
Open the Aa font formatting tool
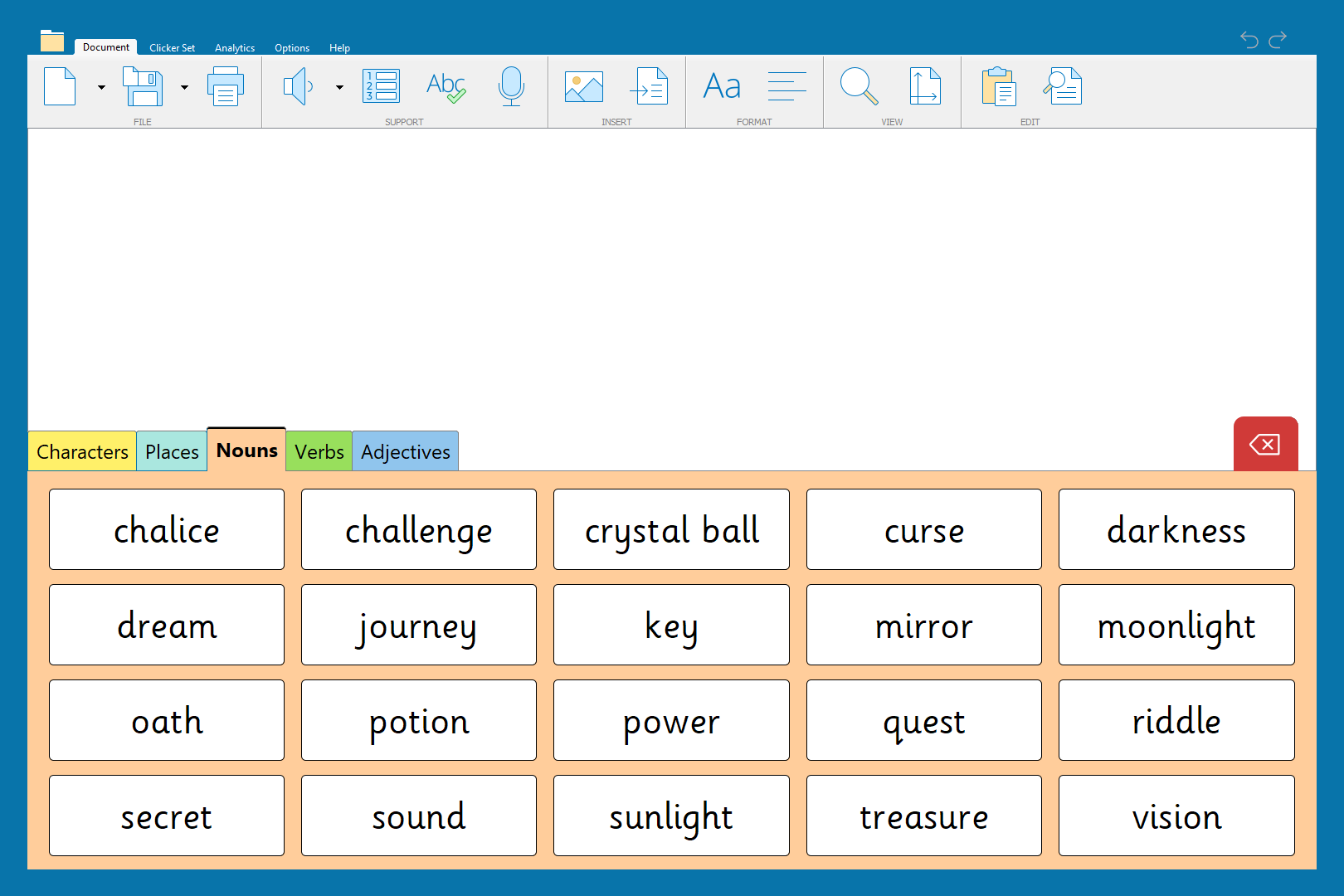tap(722, 86)
